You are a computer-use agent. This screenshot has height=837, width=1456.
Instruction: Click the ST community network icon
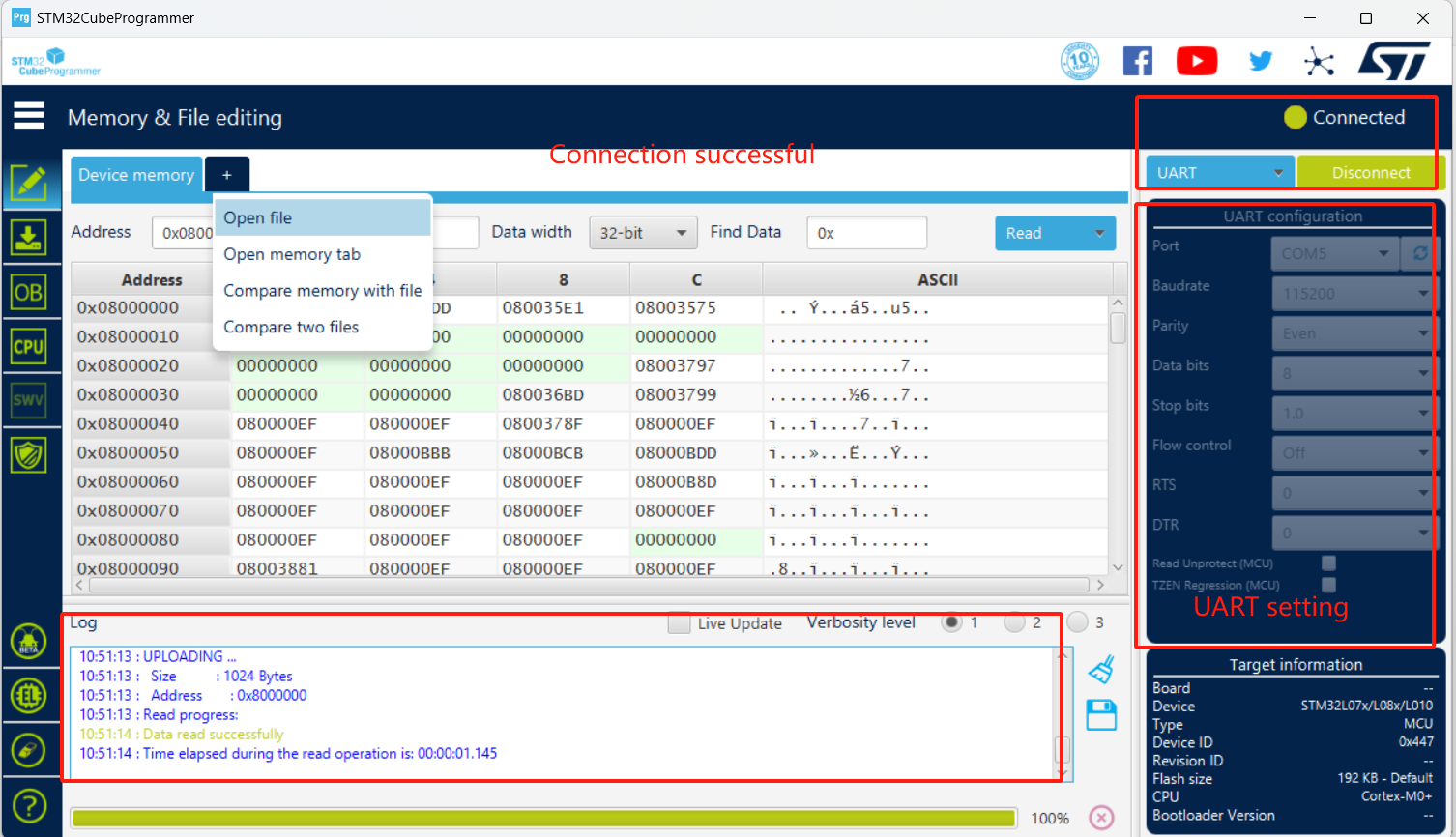[x=1319, y=62]
